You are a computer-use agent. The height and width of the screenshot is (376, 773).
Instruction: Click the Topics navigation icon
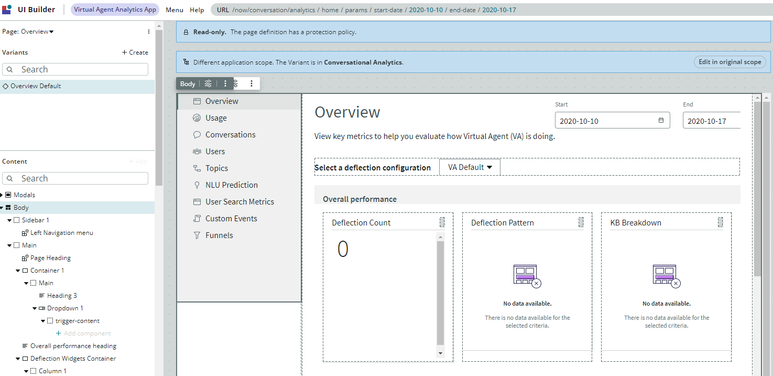pos(197,169)
